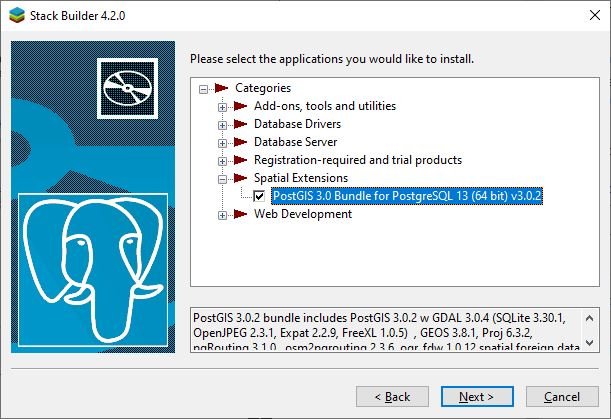Select the Add-ons, tools and utilities label
Image resolution: width=611 pixels, height=419 pixels.
click(325, 106)
